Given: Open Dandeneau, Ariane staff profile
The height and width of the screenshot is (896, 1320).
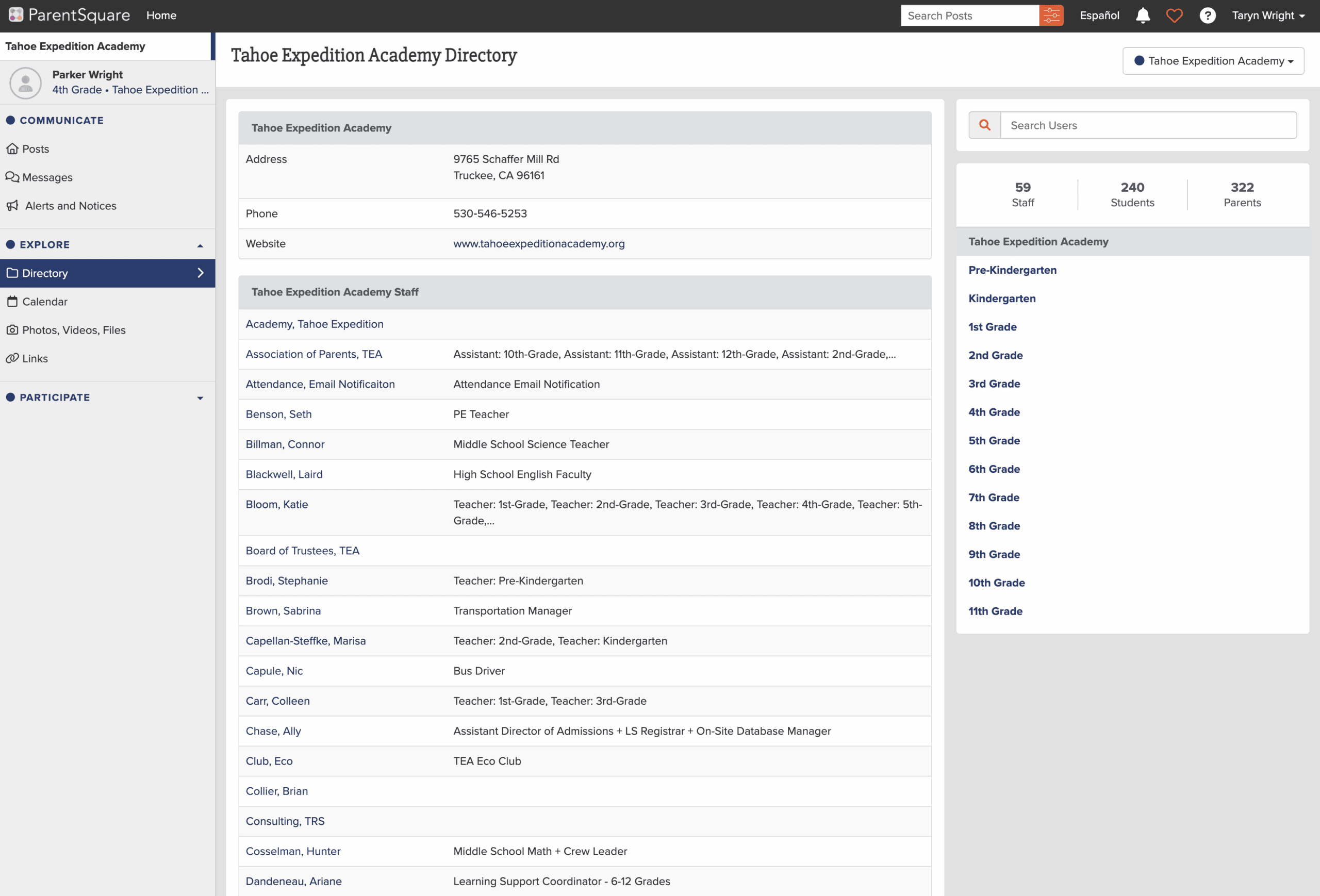Looking at the screenshot, I should click(x=294, y=881).
